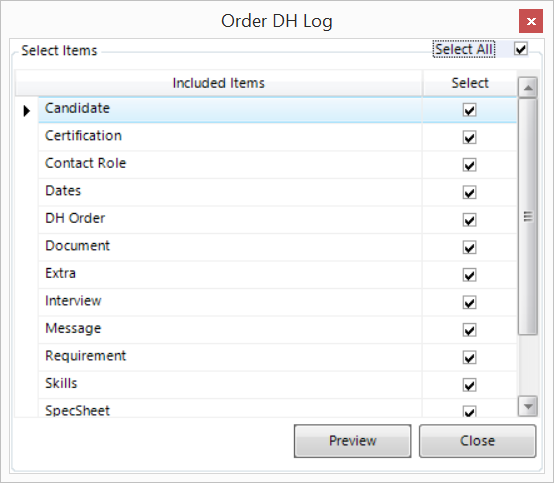554x483 pixels.
Task: Click the Candidate row selector arrow
Action: [x=26, y=111]
